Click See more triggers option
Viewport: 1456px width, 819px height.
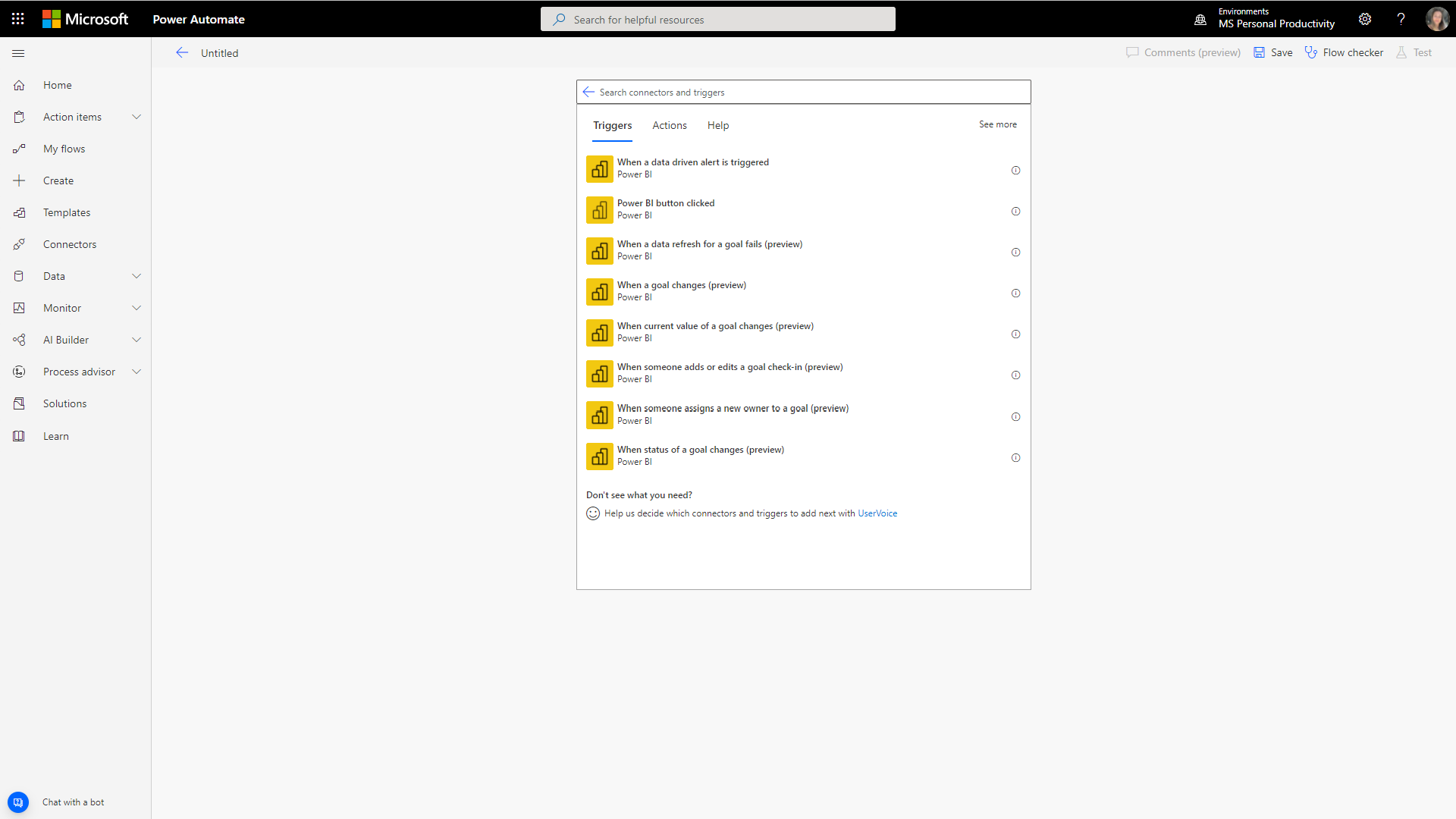click(x=997, y=124)
